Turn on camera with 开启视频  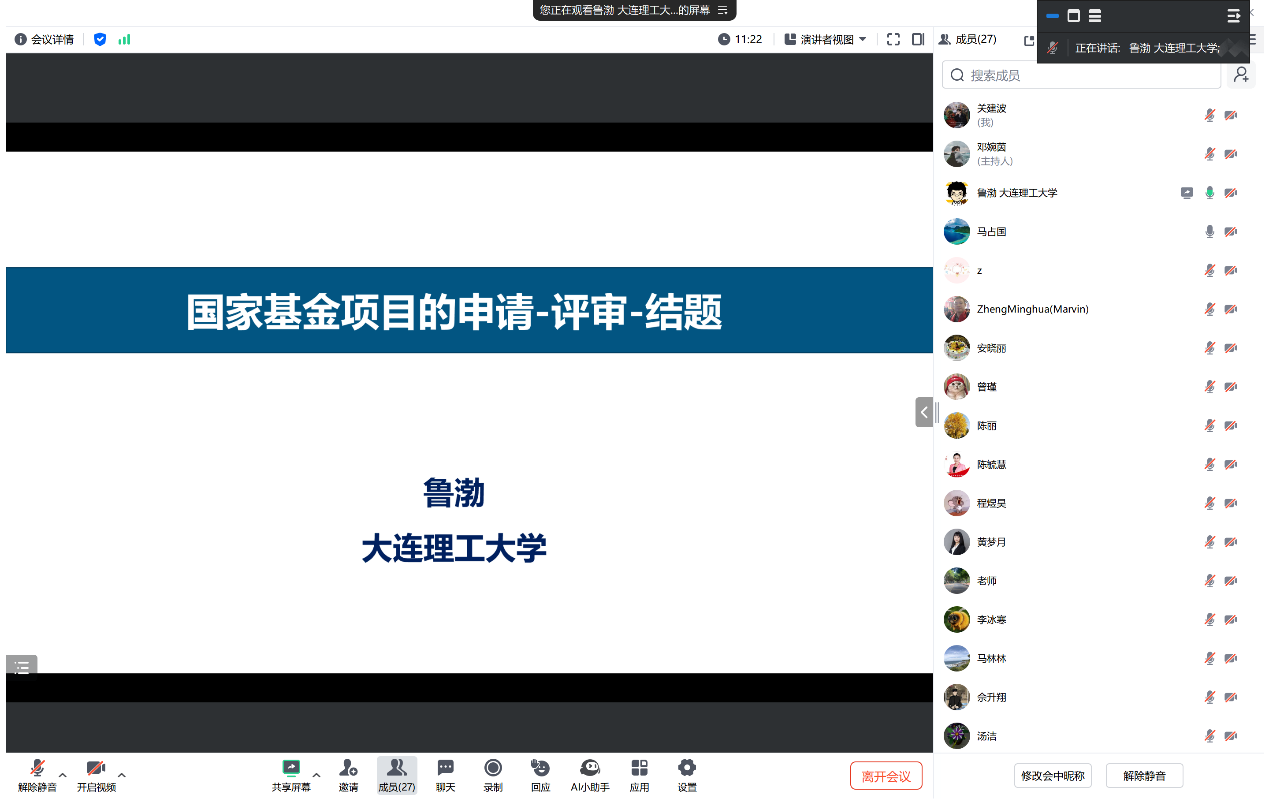(96, 774)
